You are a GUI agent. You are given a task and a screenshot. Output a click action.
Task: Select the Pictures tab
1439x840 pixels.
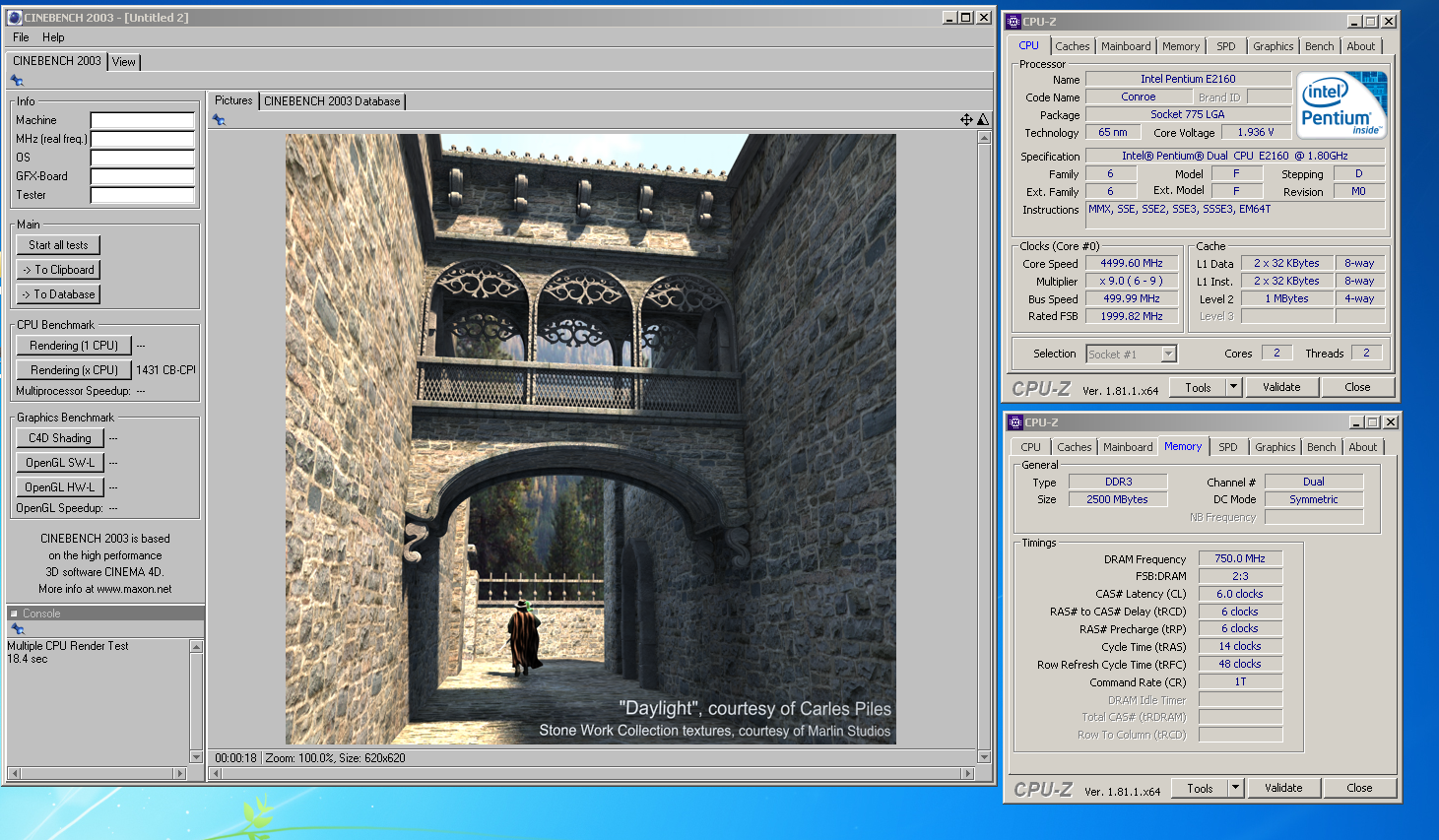tap(233, 100)
